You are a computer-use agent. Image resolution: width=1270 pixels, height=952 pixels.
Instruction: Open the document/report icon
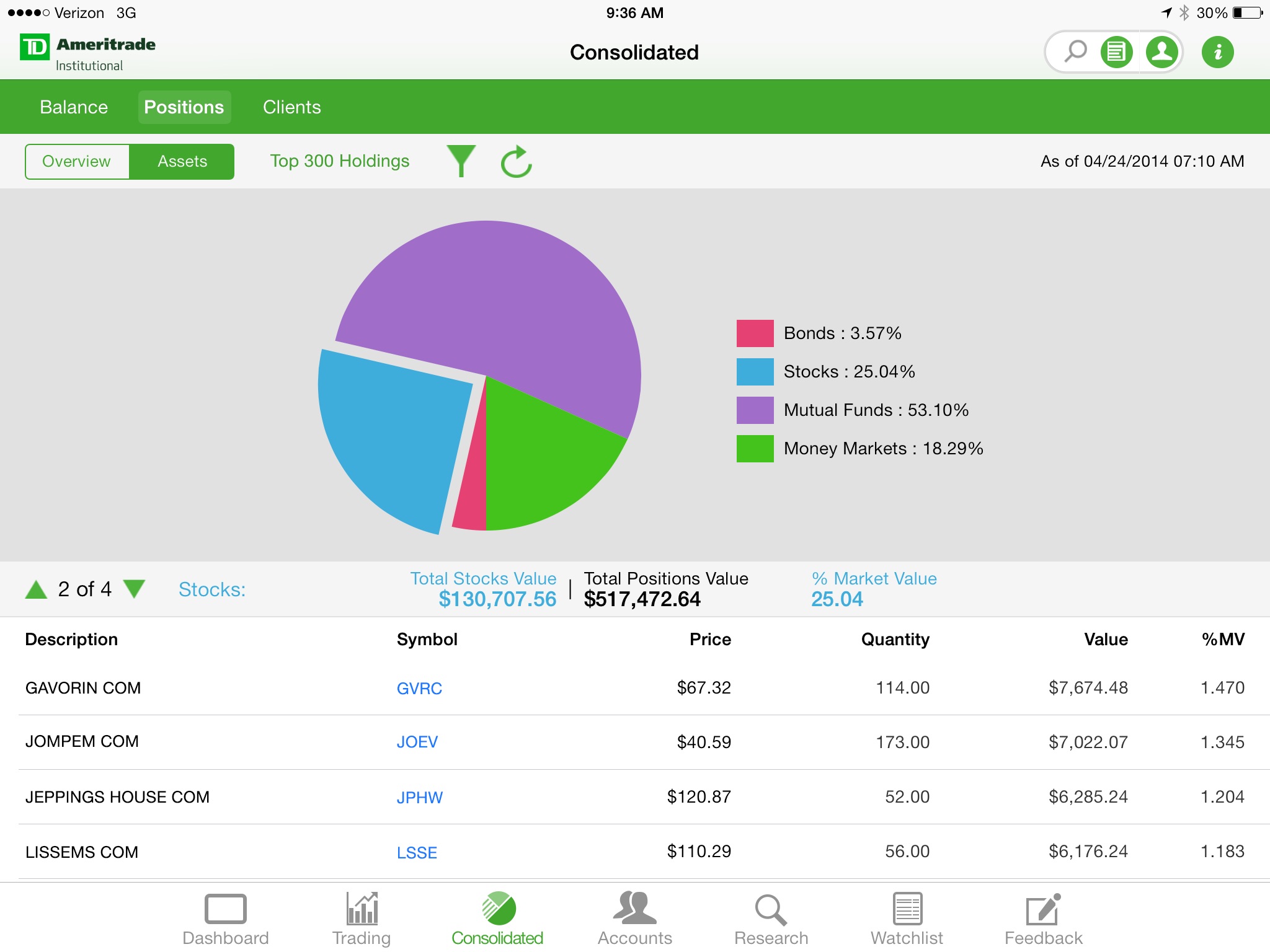1117,52
